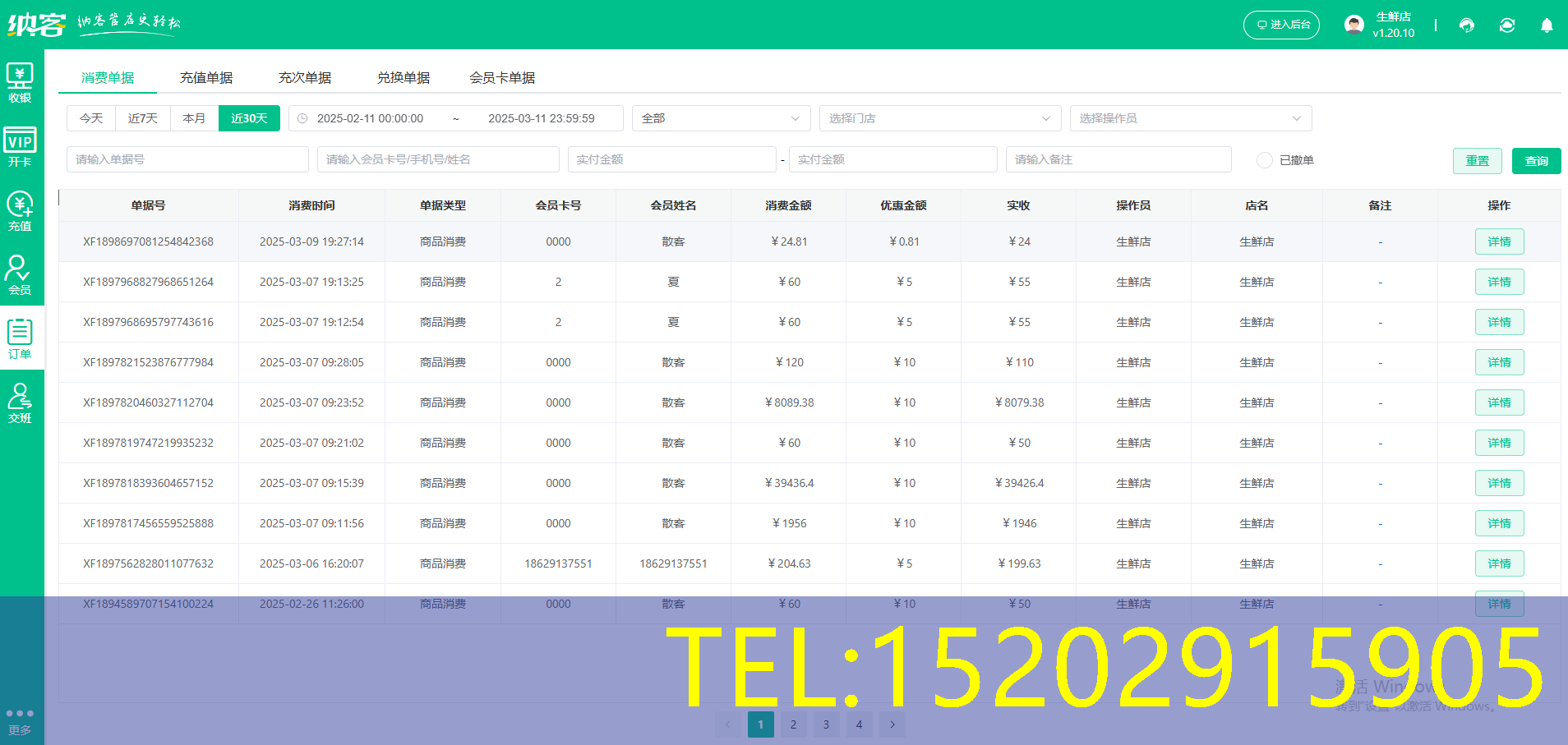The width and height of the screenshot is (1568, 745).
Task: Open the notification bell icon
Action: tap(1547, 25)
